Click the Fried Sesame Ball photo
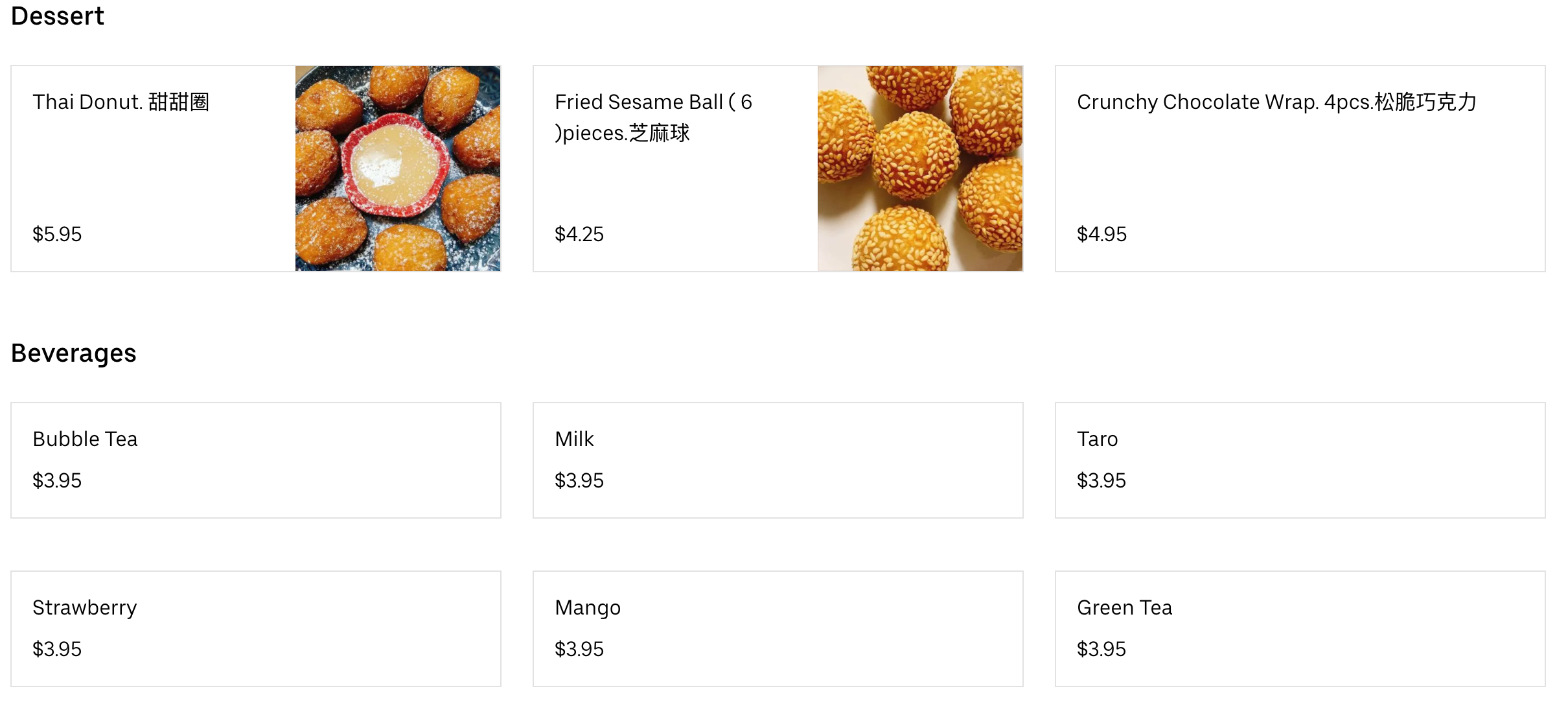The width and height of the screenshot is (1568, 717). 919,169
